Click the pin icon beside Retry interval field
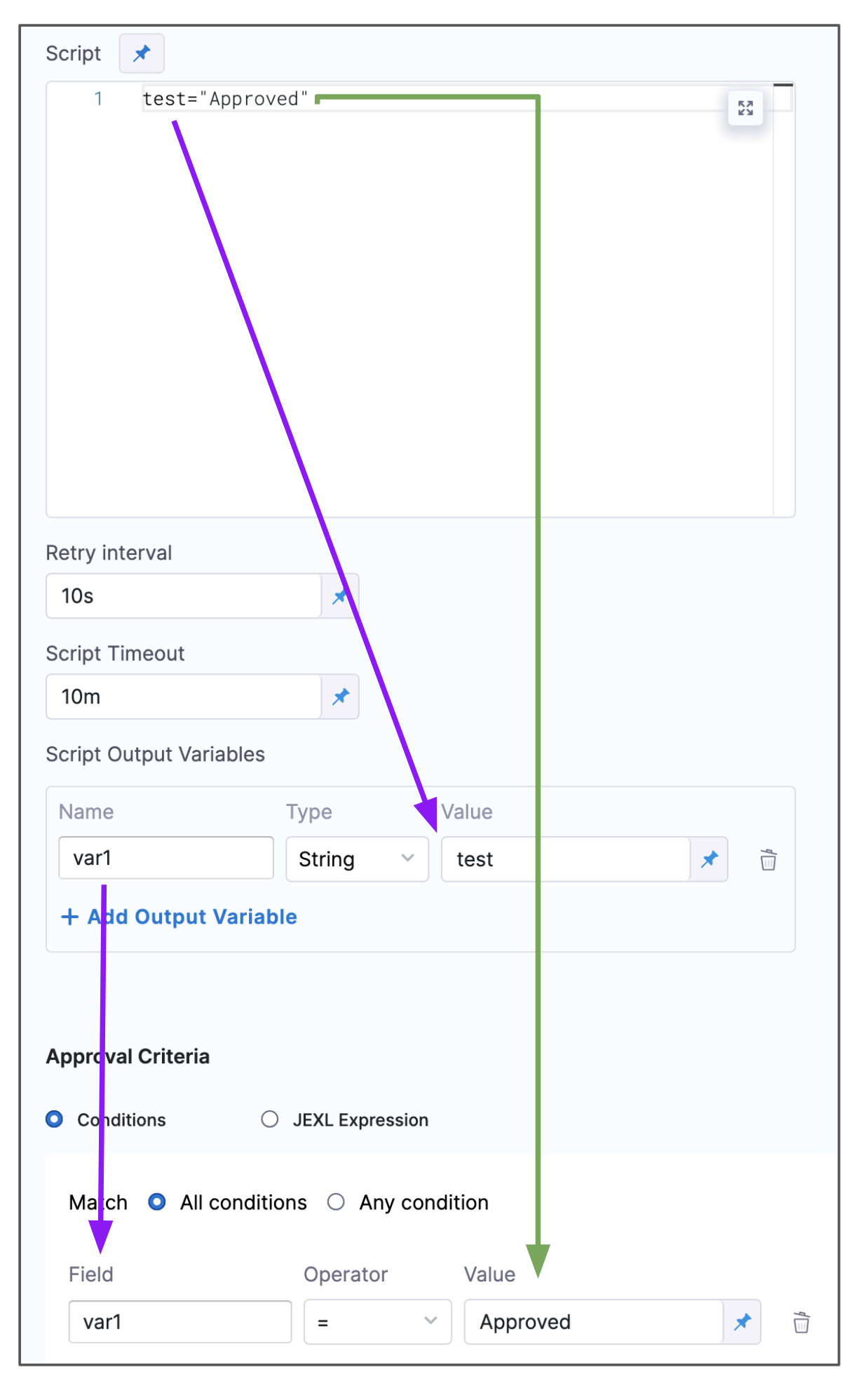868x1393 pixels. point(340,596)
